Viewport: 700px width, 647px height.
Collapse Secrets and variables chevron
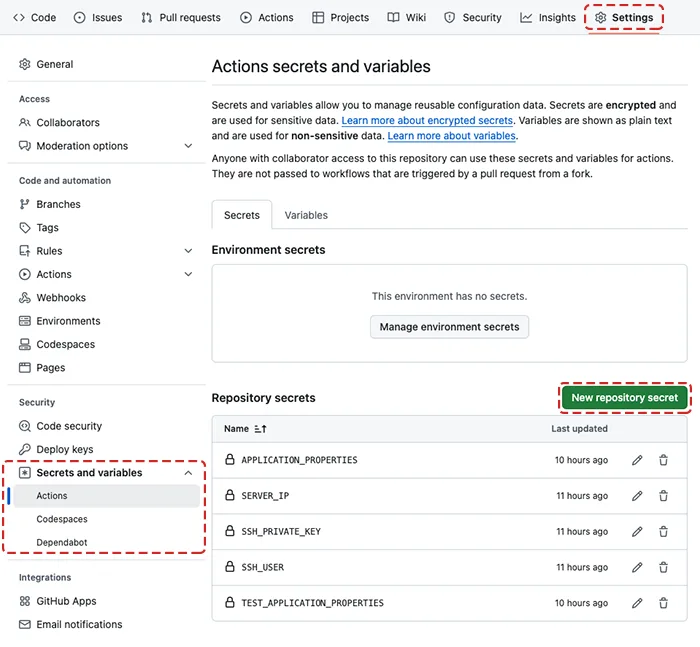tap(188, 473)
